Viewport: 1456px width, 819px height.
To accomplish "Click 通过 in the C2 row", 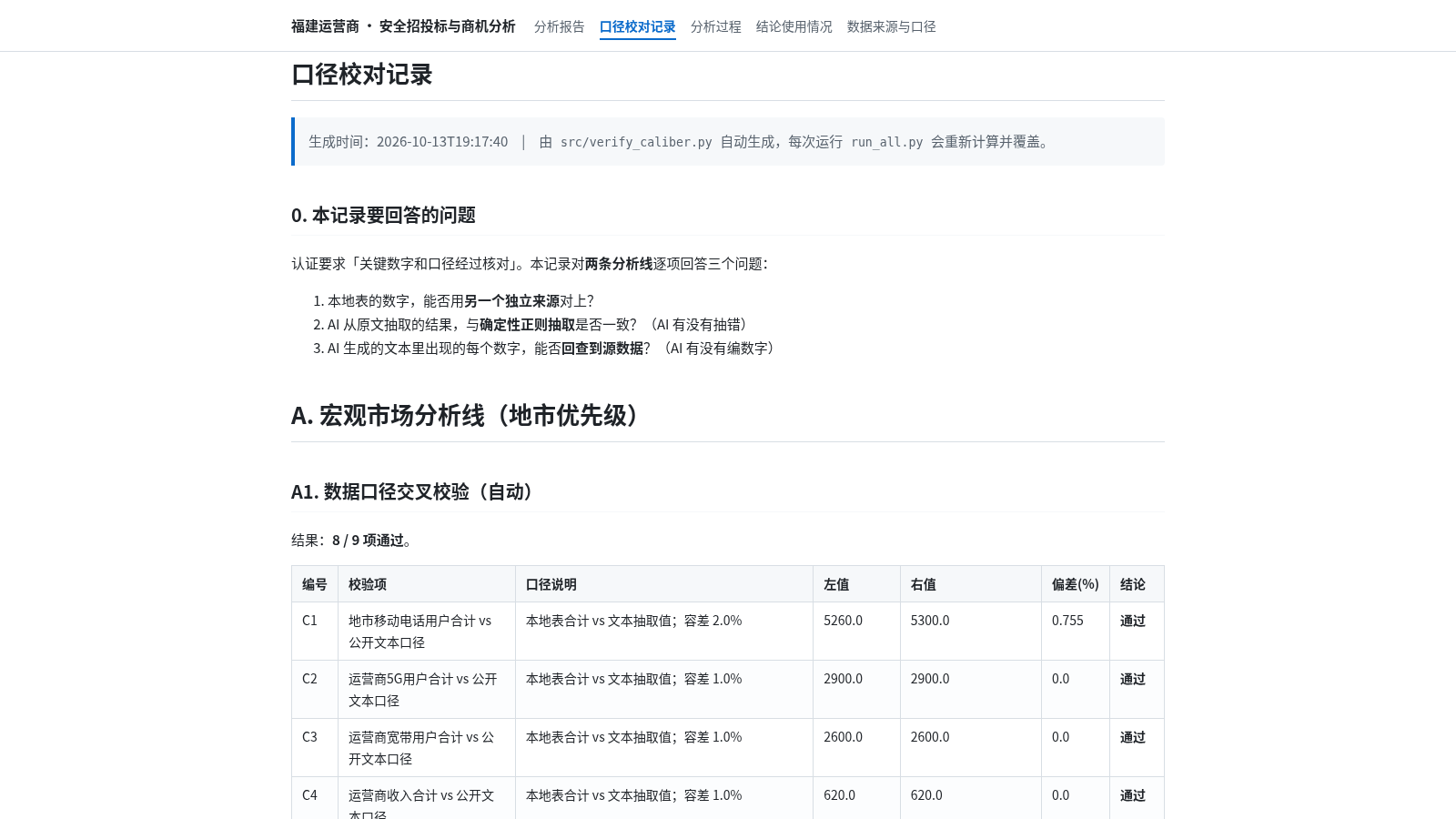I will click(x=1133, y=679).
